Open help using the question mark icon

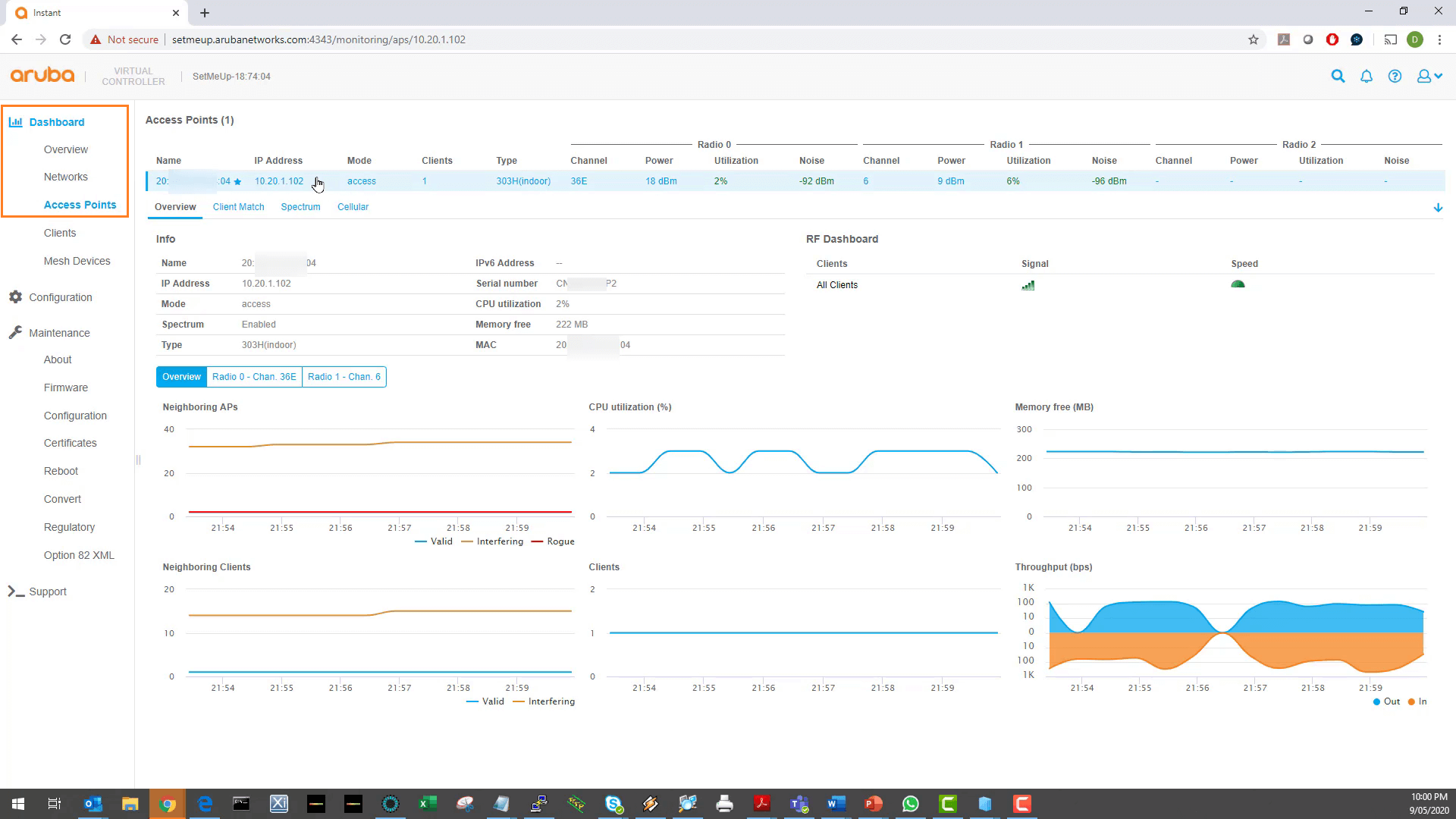tap(1395, 76)
